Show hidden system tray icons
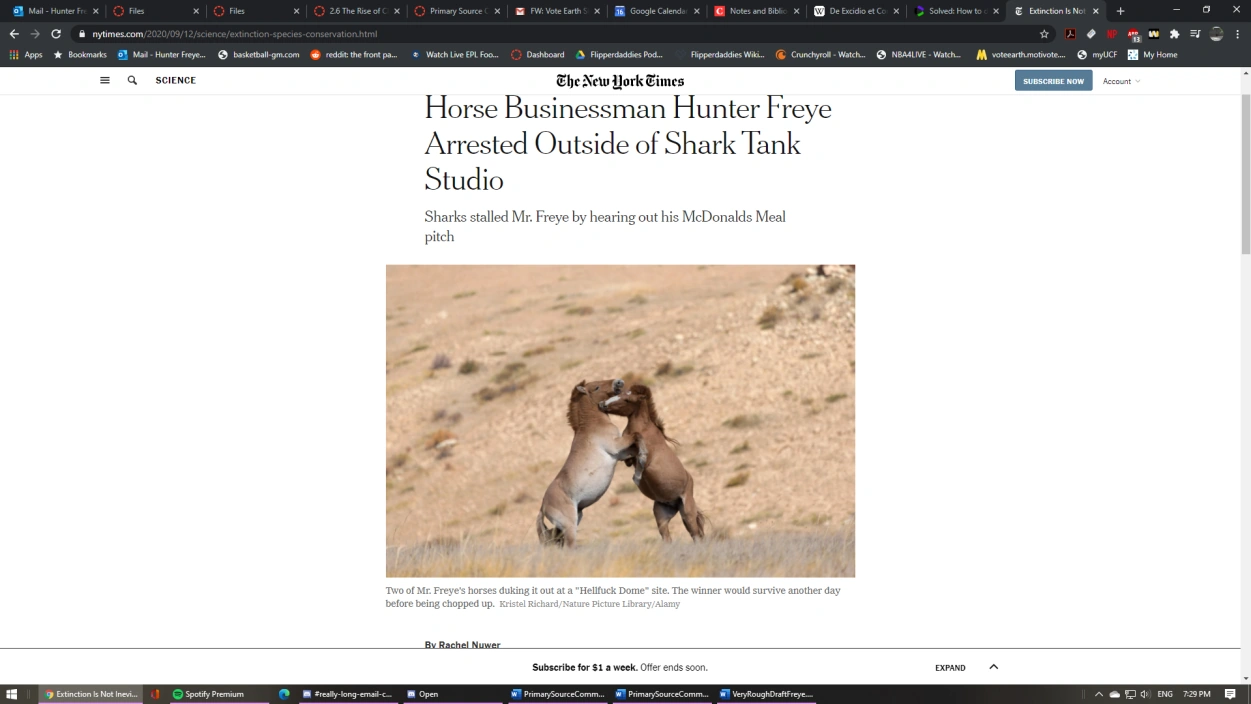The width and height of the screenshot is (1251, 704). [1099, 694]
